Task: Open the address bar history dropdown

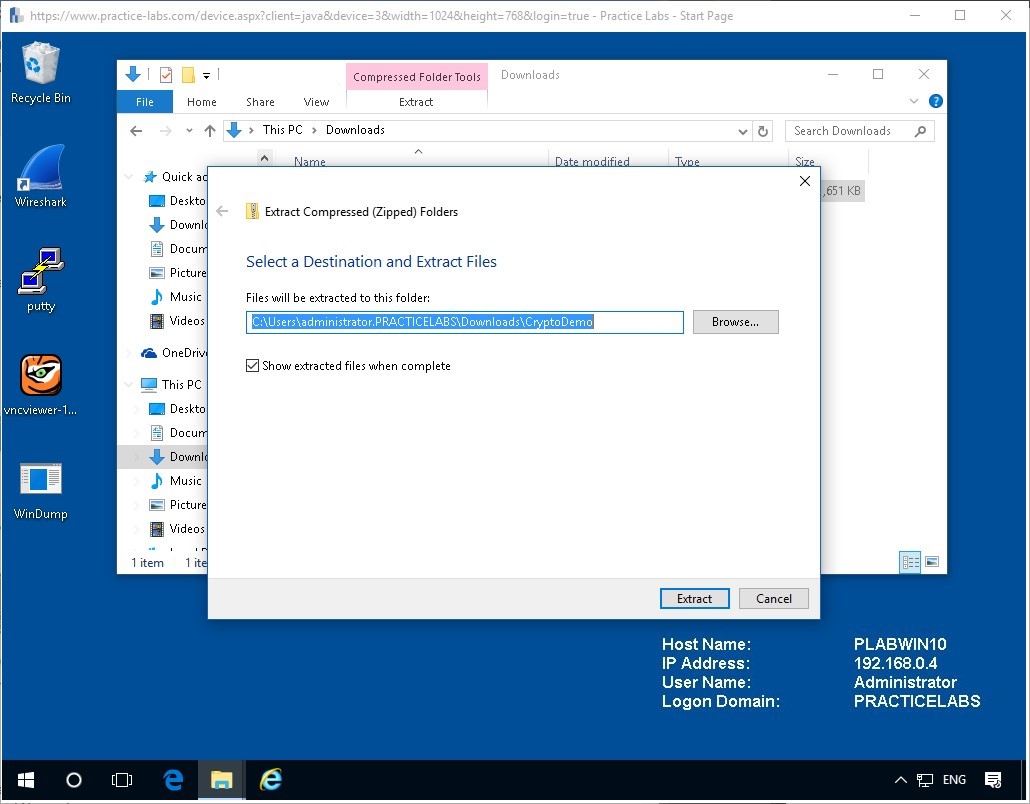Action: coord(742,130)
